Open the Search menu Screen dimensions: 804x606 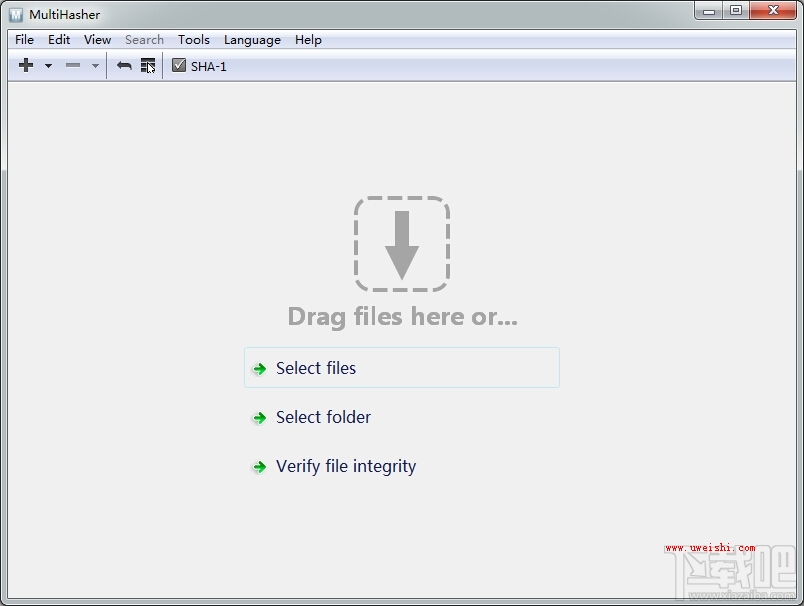click(x=145, y=39)
